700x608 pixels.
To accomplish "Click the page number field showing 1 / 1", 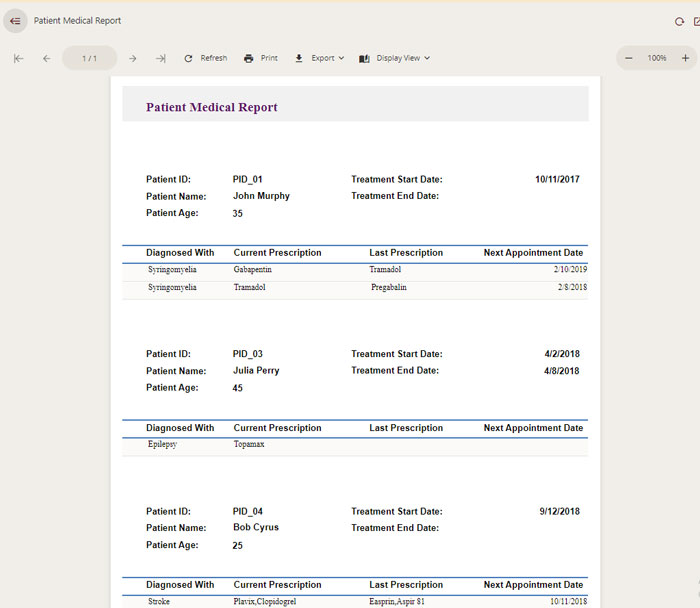I will pos(89,58).
